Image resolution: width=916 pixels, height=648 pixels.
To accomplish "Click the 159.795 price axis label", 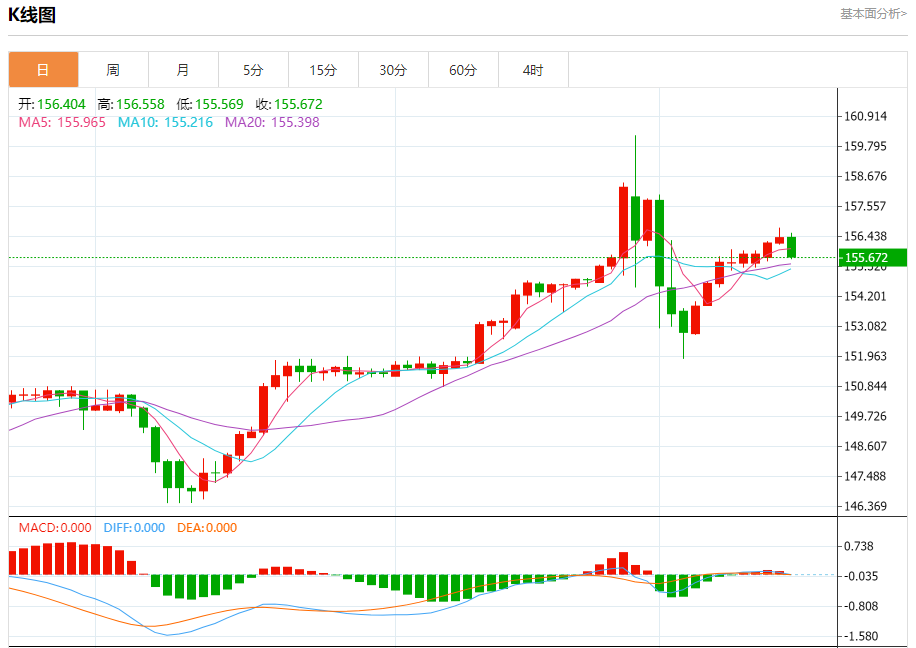I will [865, 146].
